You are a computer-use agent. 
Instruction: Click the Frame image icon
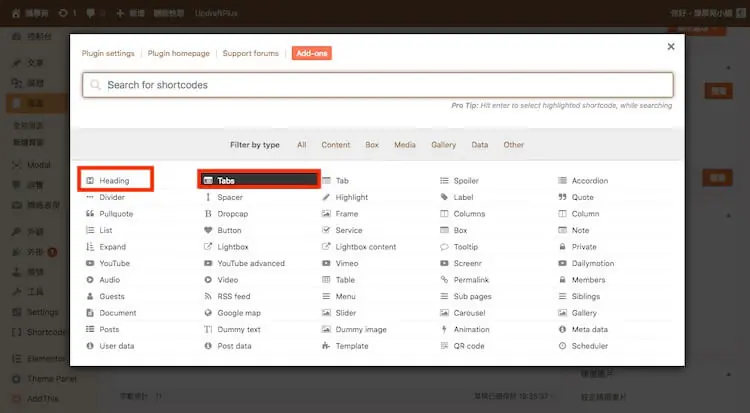pos(326,213)
